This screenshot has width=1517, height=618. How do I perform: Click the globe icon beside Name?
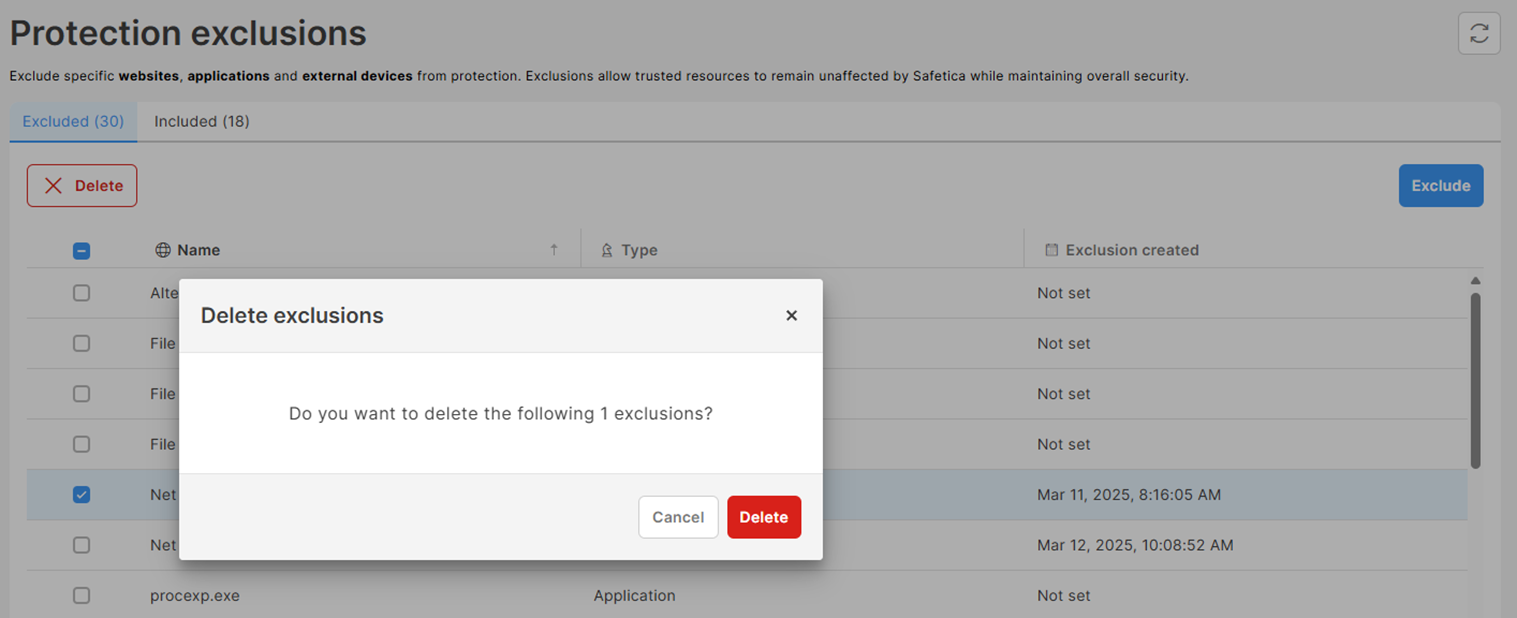click(163, 250)
